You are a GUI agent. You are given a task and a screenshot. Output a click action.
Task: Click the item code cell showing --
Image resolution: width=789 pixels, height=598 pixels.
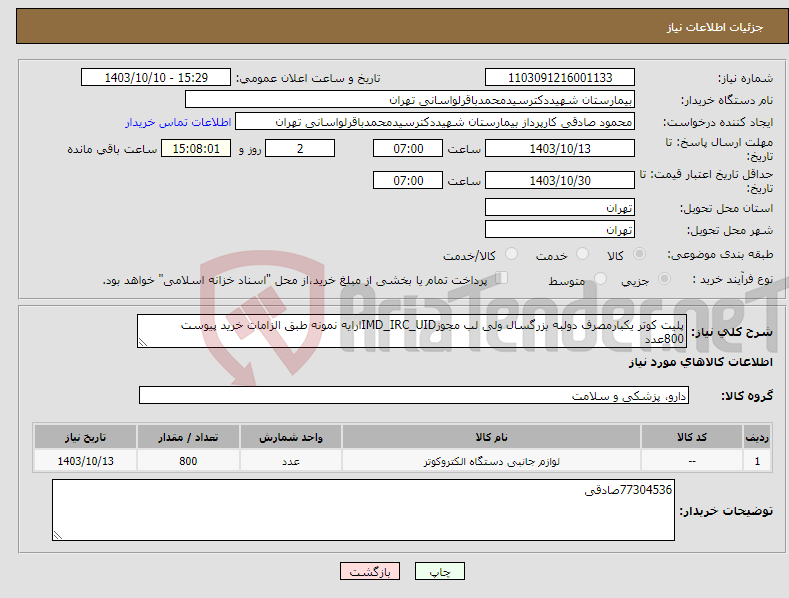(692, 461)
